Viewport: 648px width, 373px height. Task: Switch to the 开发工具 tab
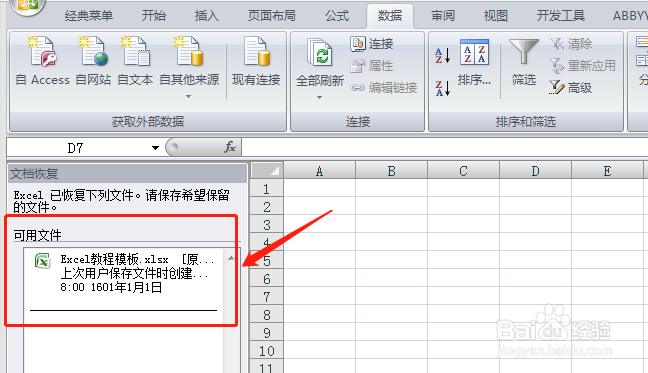tap(560, 16)
